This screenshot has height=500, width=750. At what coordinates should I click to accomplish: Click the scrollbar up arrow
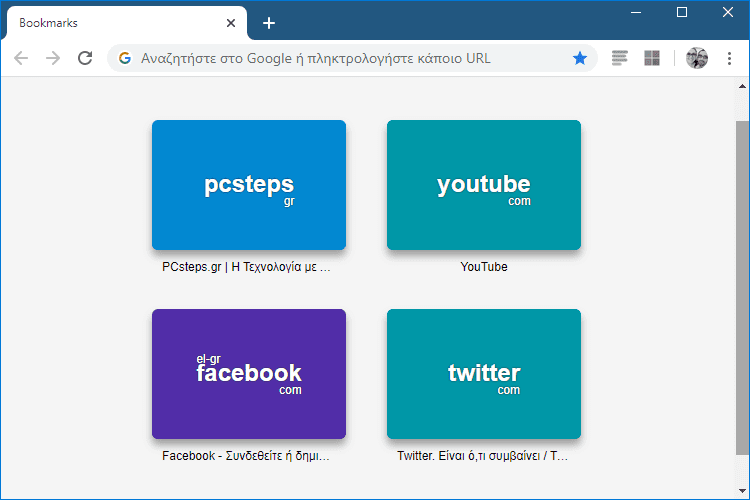click(x=742, y=86)
